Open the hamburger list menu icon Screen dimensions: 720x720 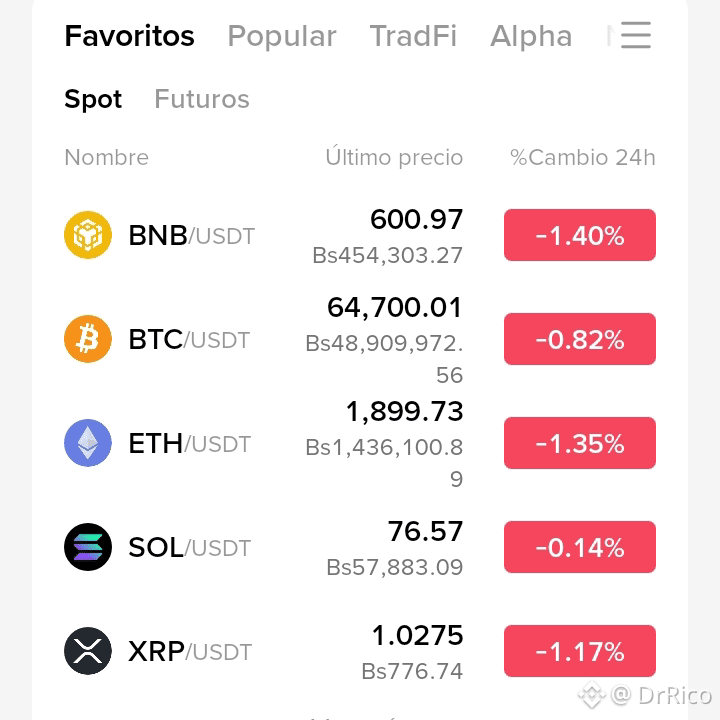(636, 35)
